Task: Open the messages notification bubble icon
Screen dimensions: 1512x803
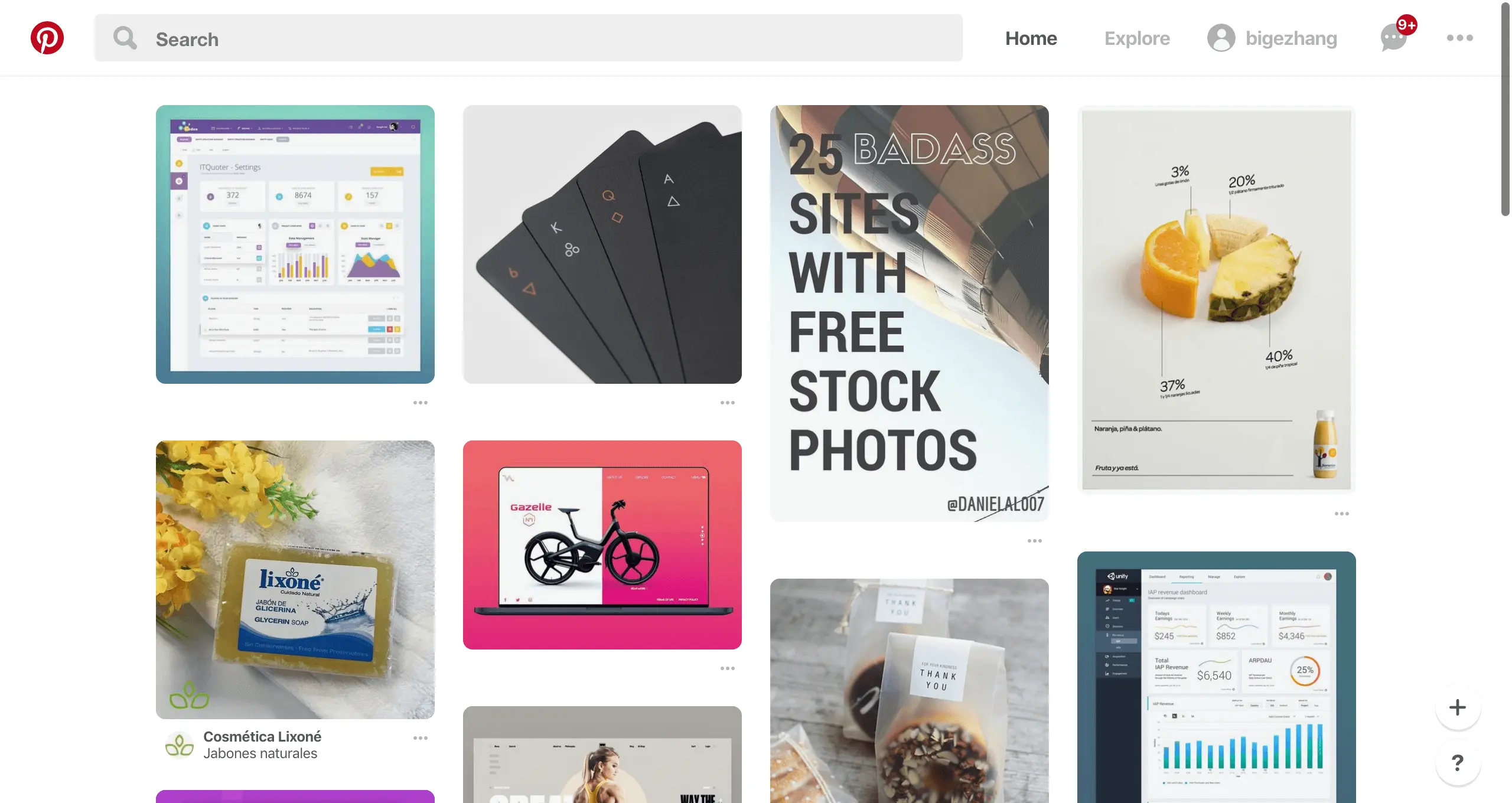Action: coord(1394,38)
